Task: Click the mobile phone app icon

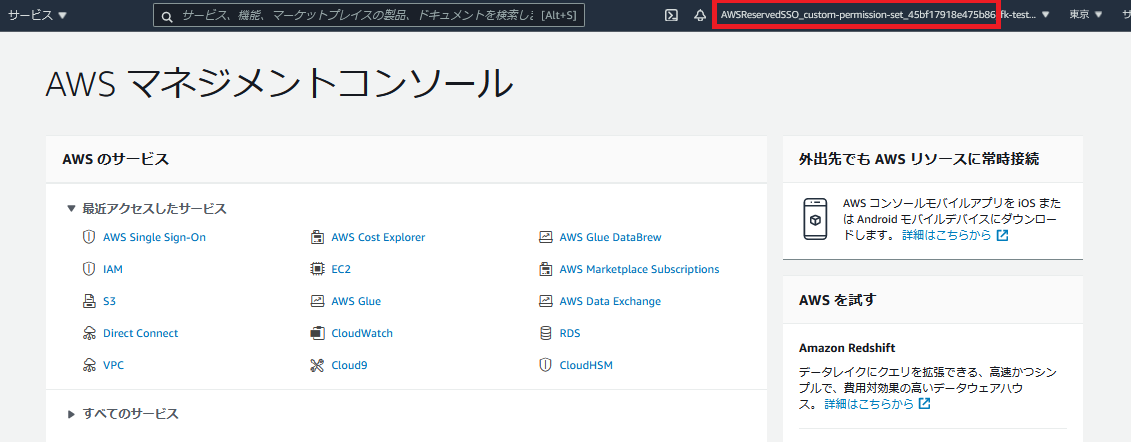Action: click(x=815, y=219)
